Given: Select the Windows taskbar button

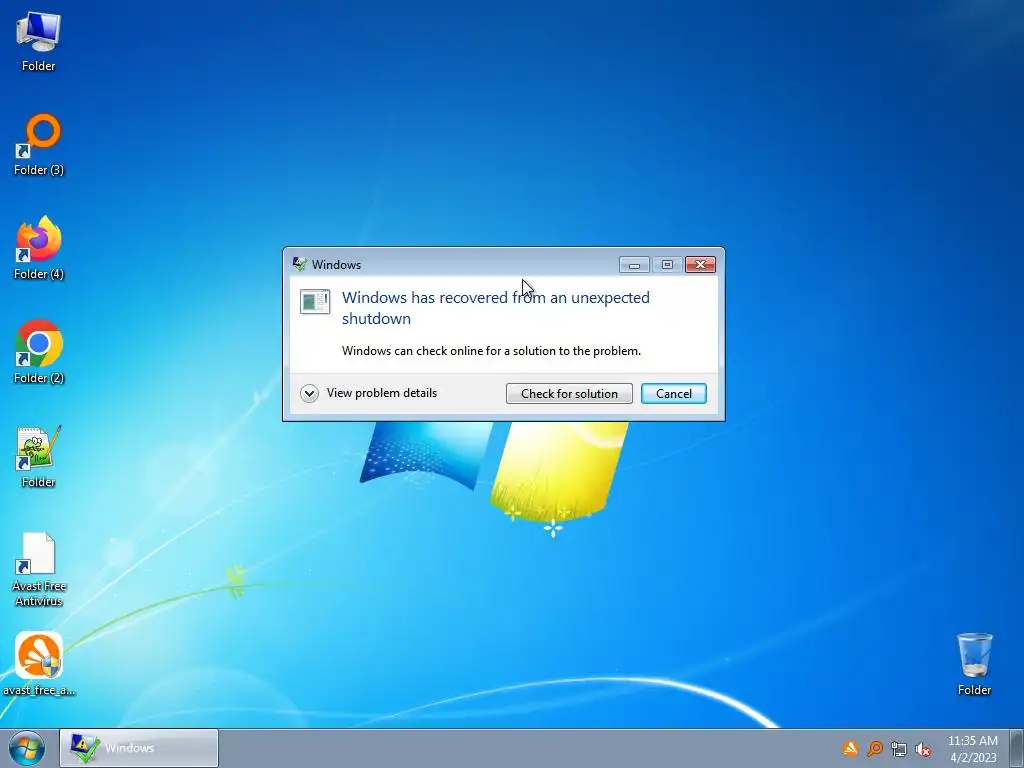Looking at the screenshot, I should click(139, 748).
